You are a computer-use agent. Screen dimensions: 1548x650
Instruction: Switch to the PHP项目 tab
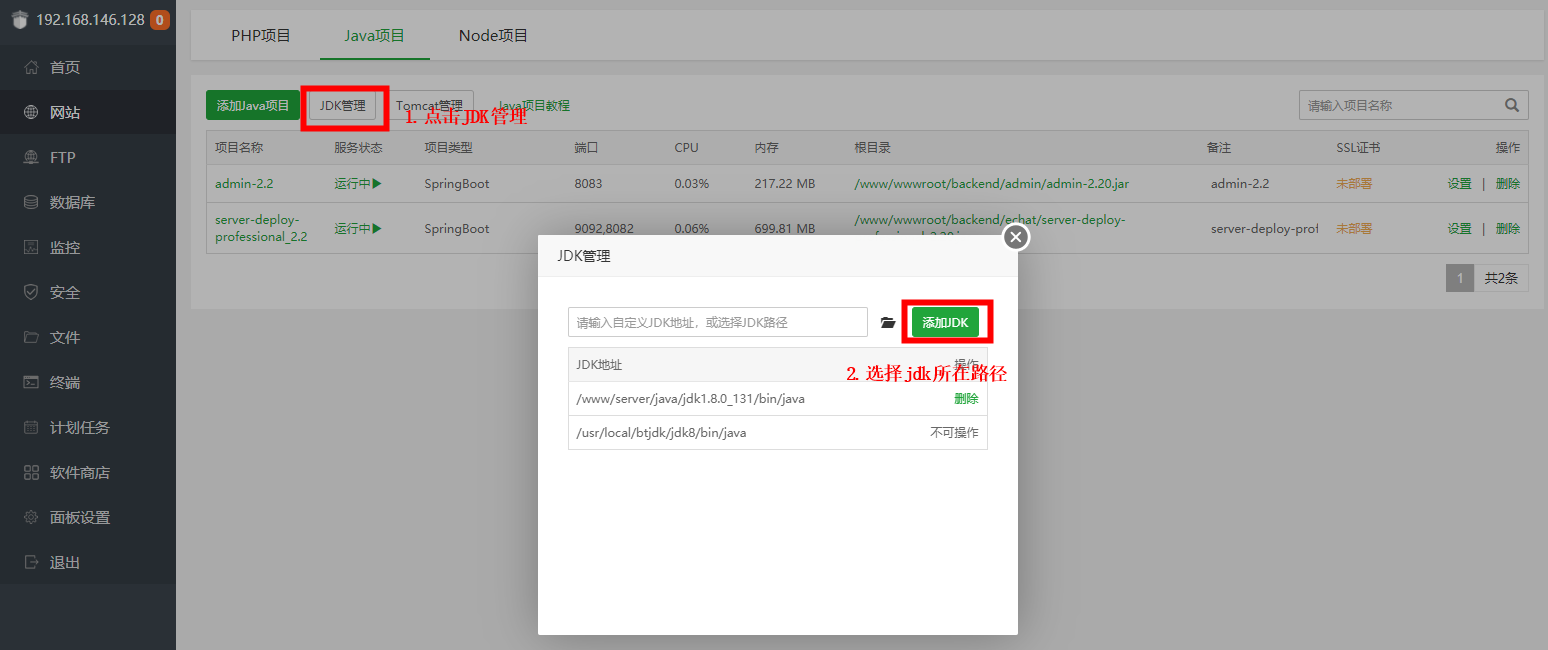(x=260, y=36)
